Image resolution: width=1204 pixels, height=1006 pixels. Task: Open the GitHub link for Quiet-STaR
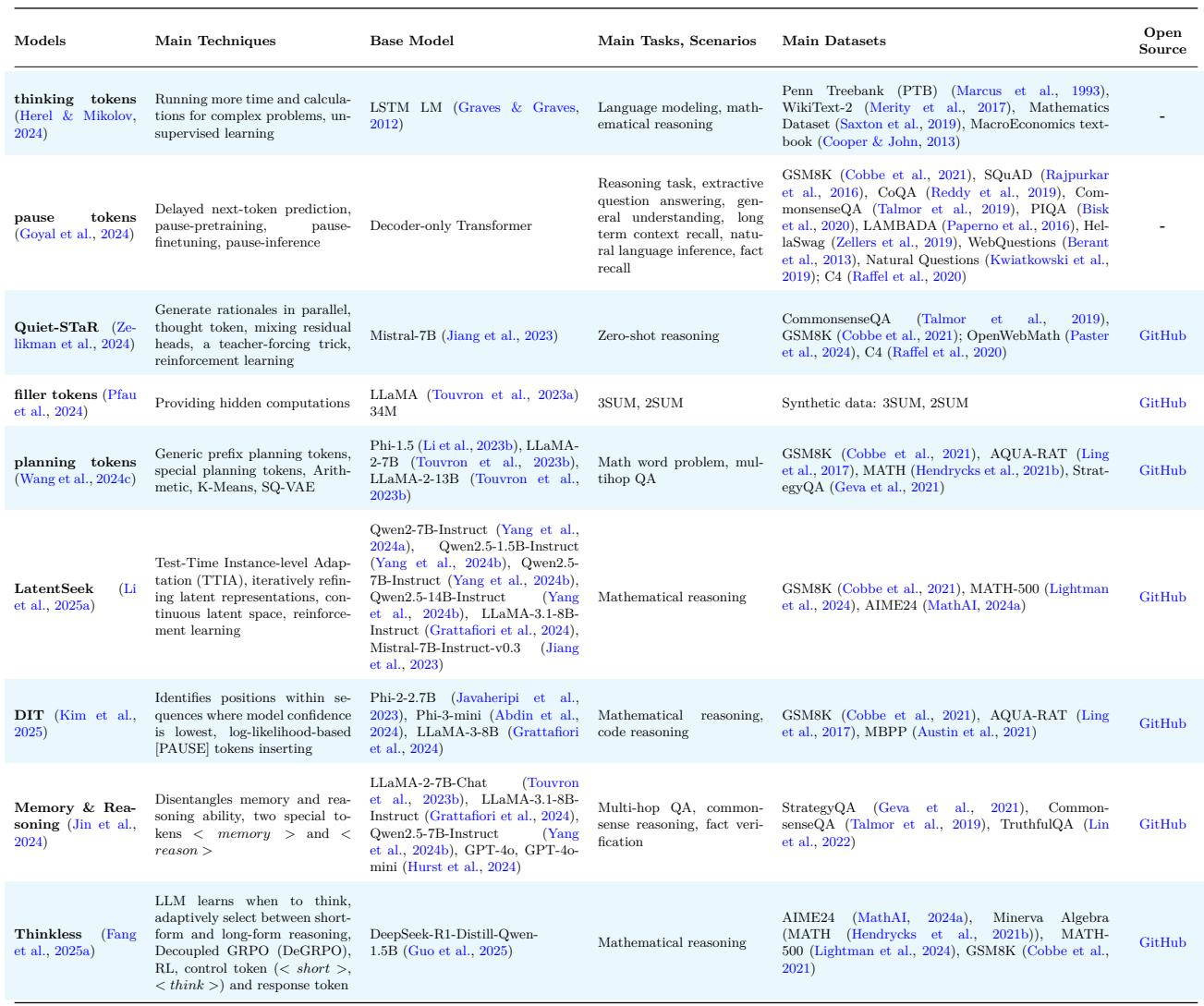[1161, 336]
